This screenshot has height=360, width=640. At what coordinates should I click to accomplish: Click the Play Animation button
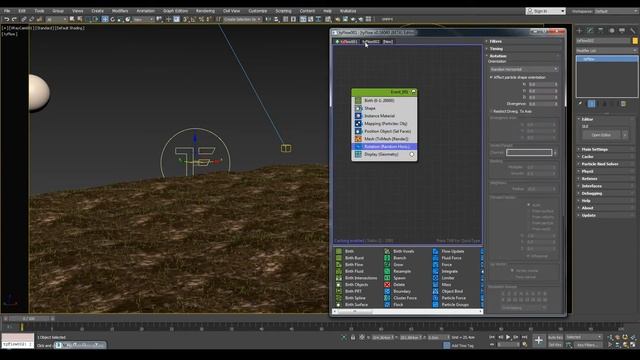coord(508,337)
